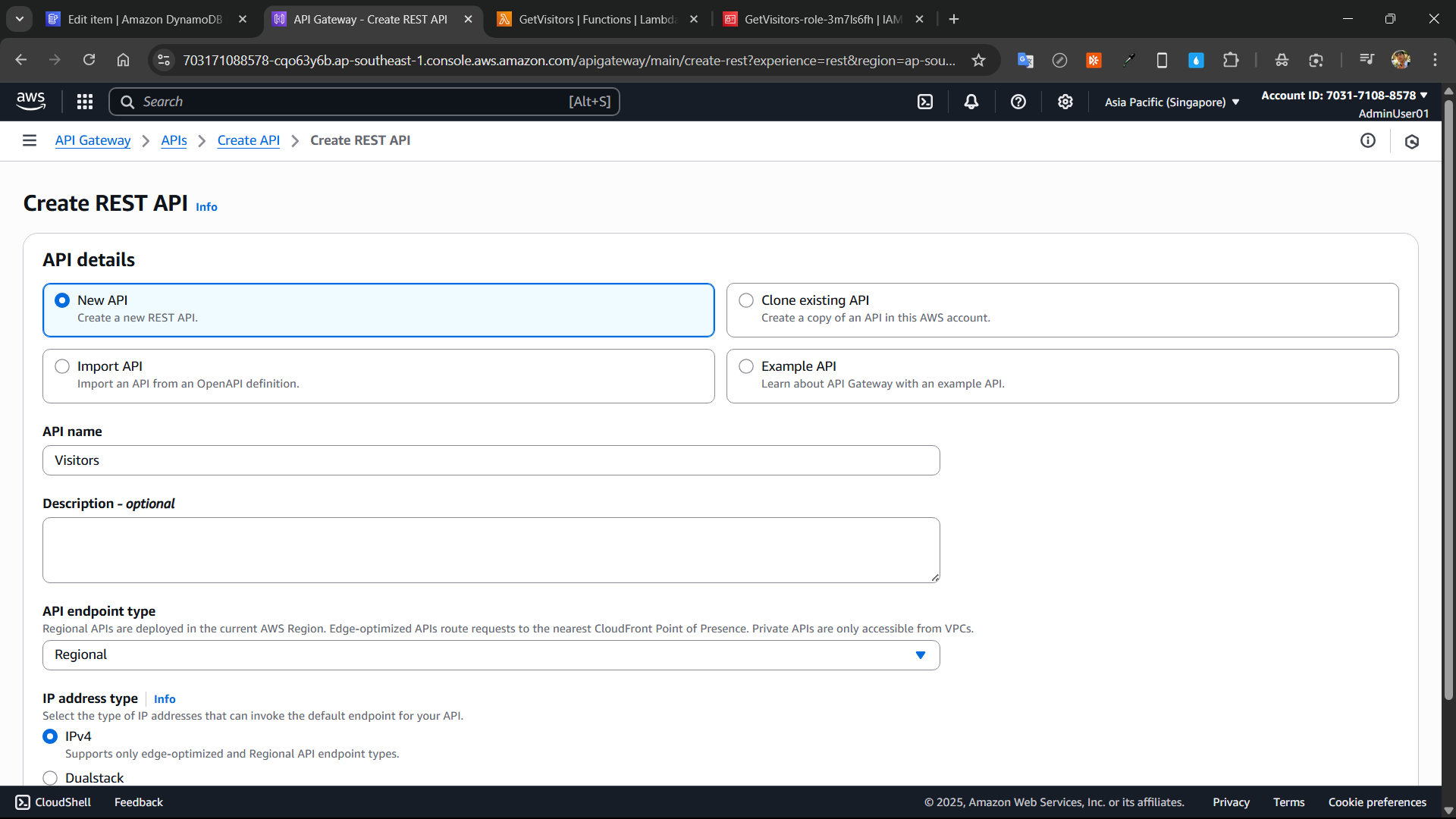Bookmark this page with the star icon
Viewport: 1456px width, 819px height.
click(979, 60)
